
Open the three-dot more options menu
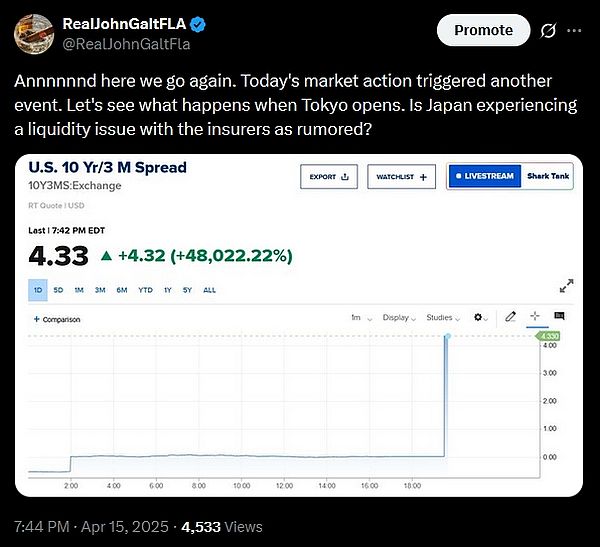click(573, 30)
